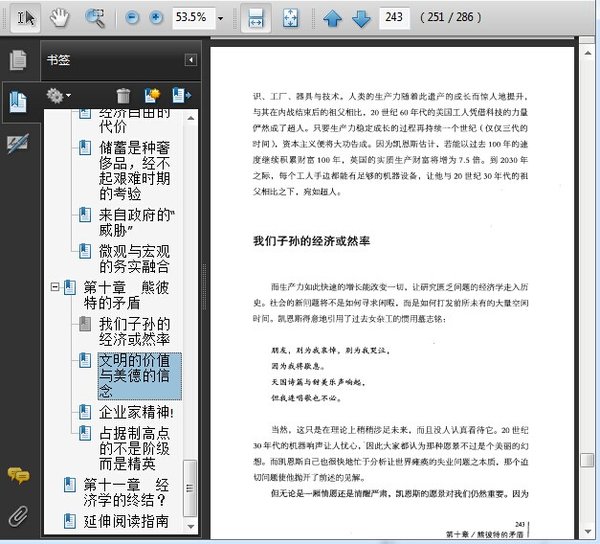Open bookmark 企业家精神!

pyautogui.click(x=136, y=412)
